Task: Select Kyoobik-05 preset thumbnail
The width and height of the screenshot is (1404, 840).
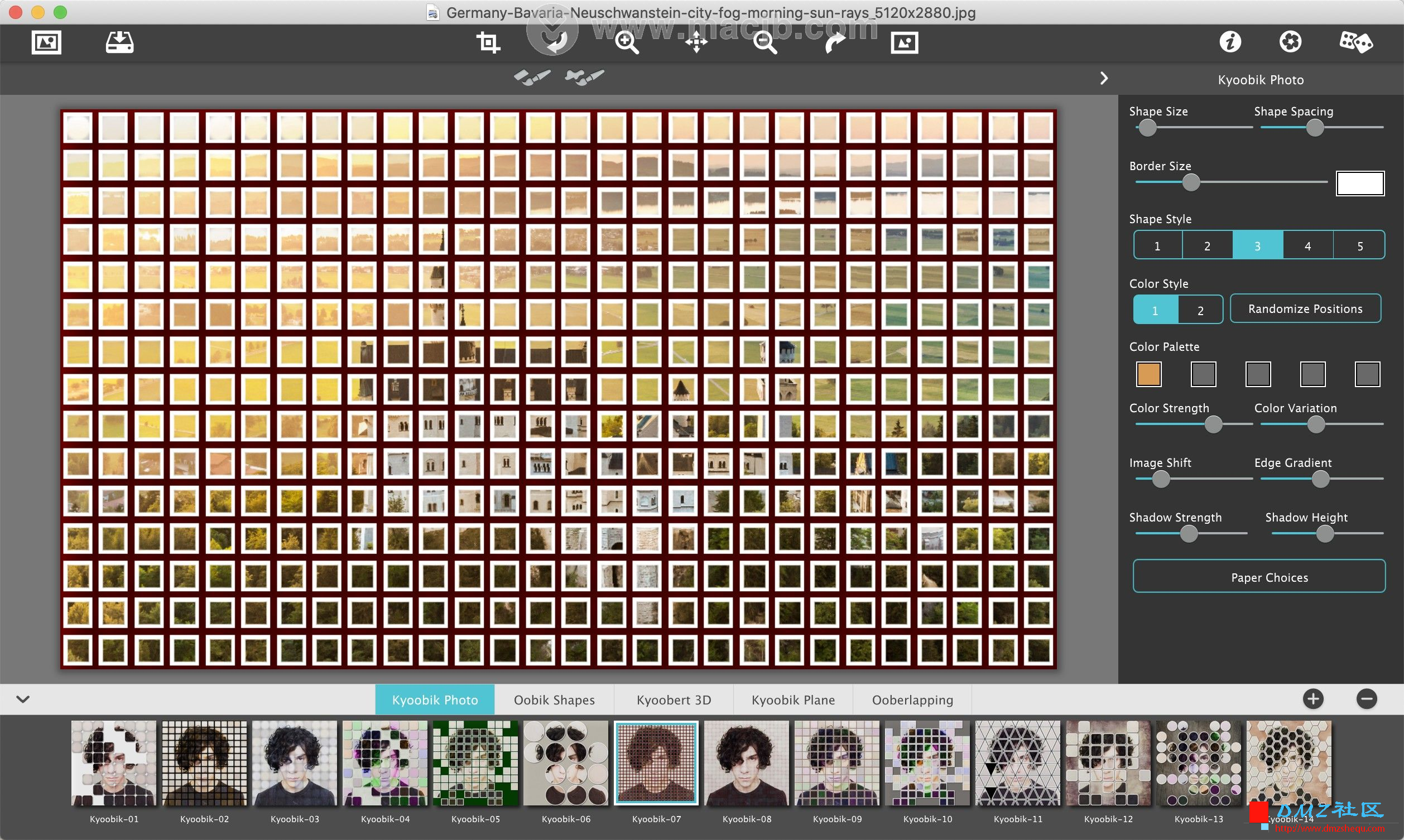Action: pyautogui.click(x=475, y=763)
